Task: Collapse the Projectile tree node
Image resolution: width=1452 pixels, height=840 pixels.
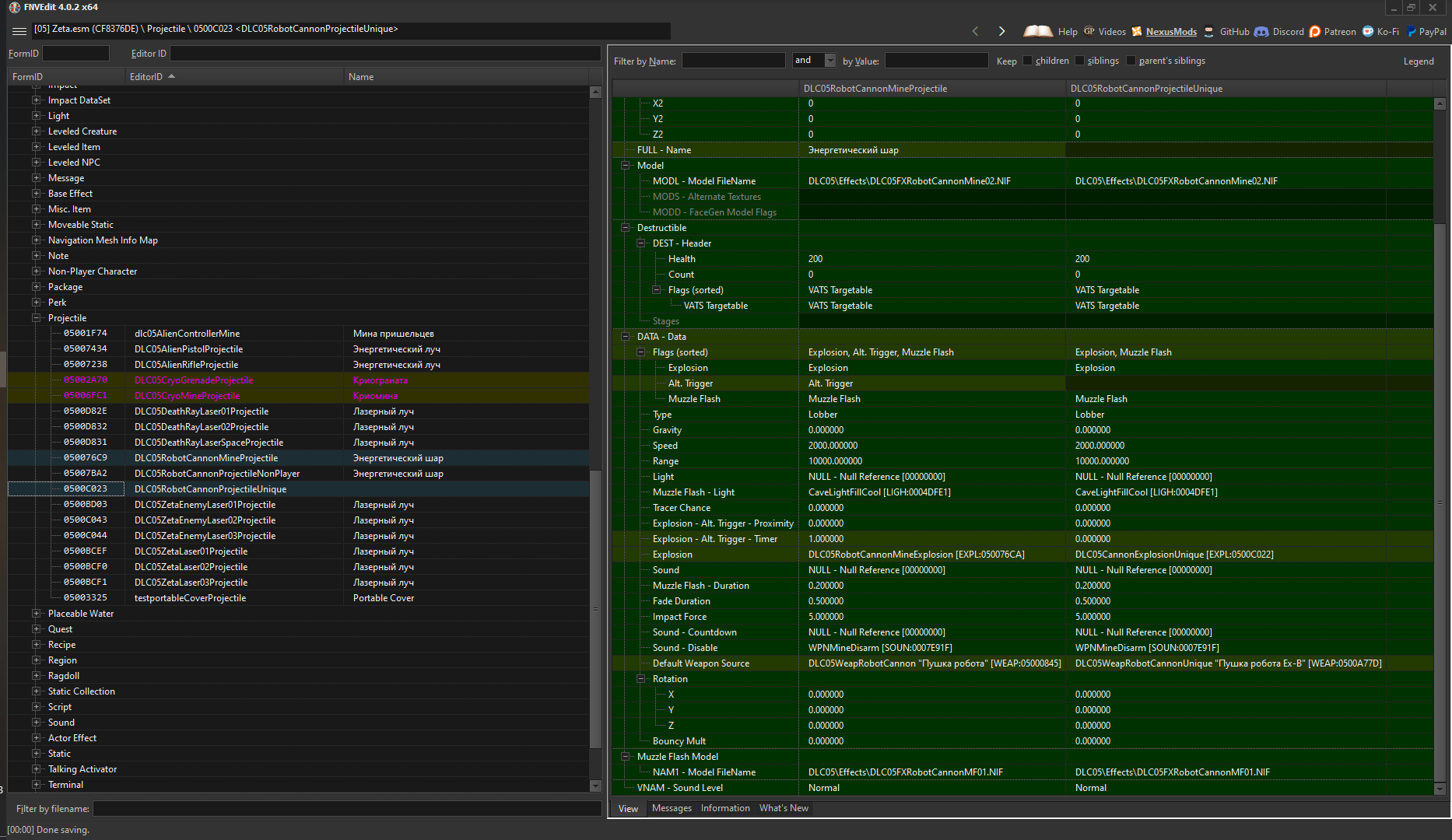Action: pos(36,318)
